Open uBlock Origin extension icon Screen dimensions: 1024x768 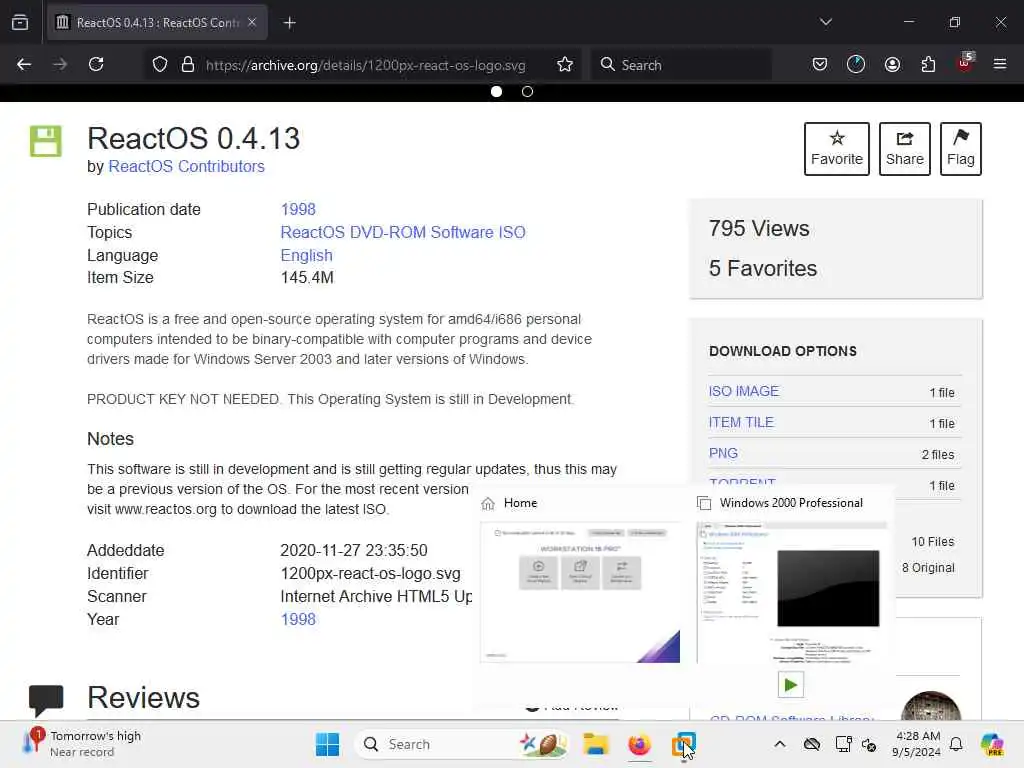[965, 63]
